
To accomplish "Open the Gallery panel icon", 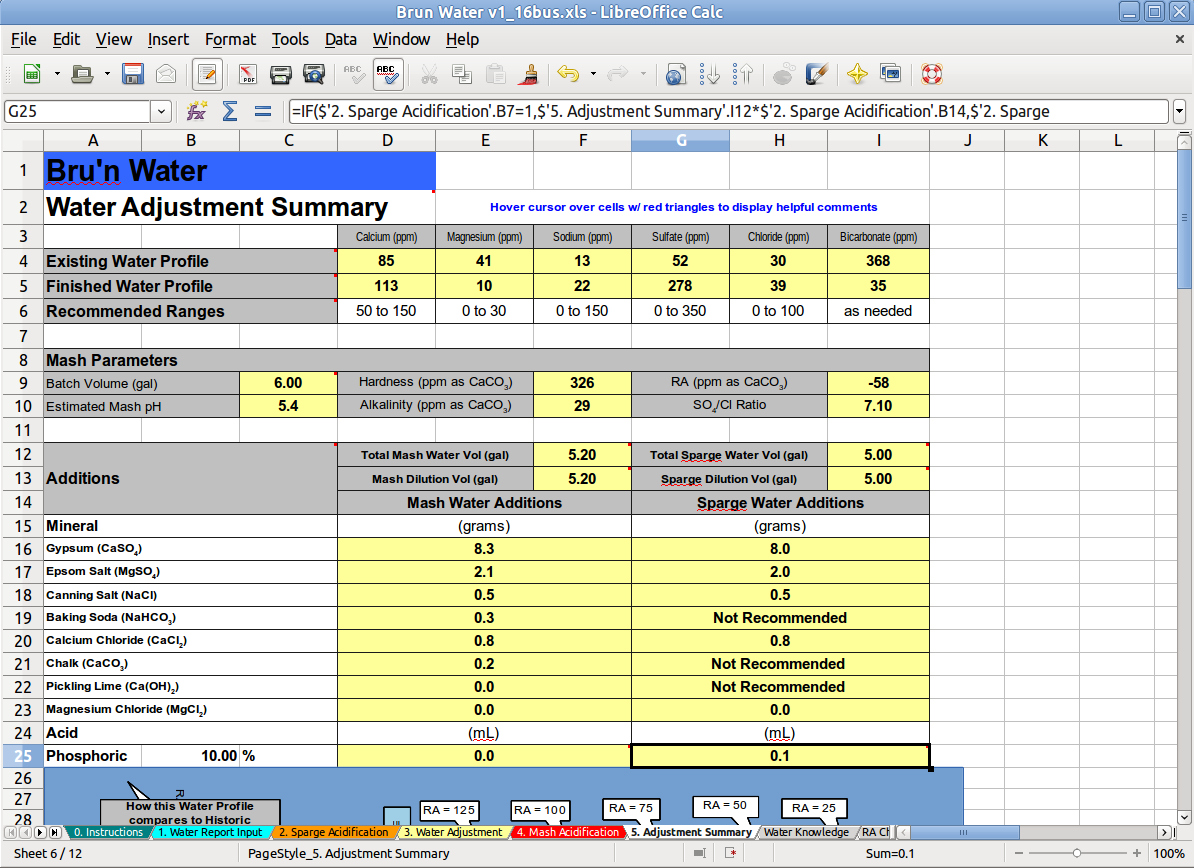I will (x=890, y=74).
